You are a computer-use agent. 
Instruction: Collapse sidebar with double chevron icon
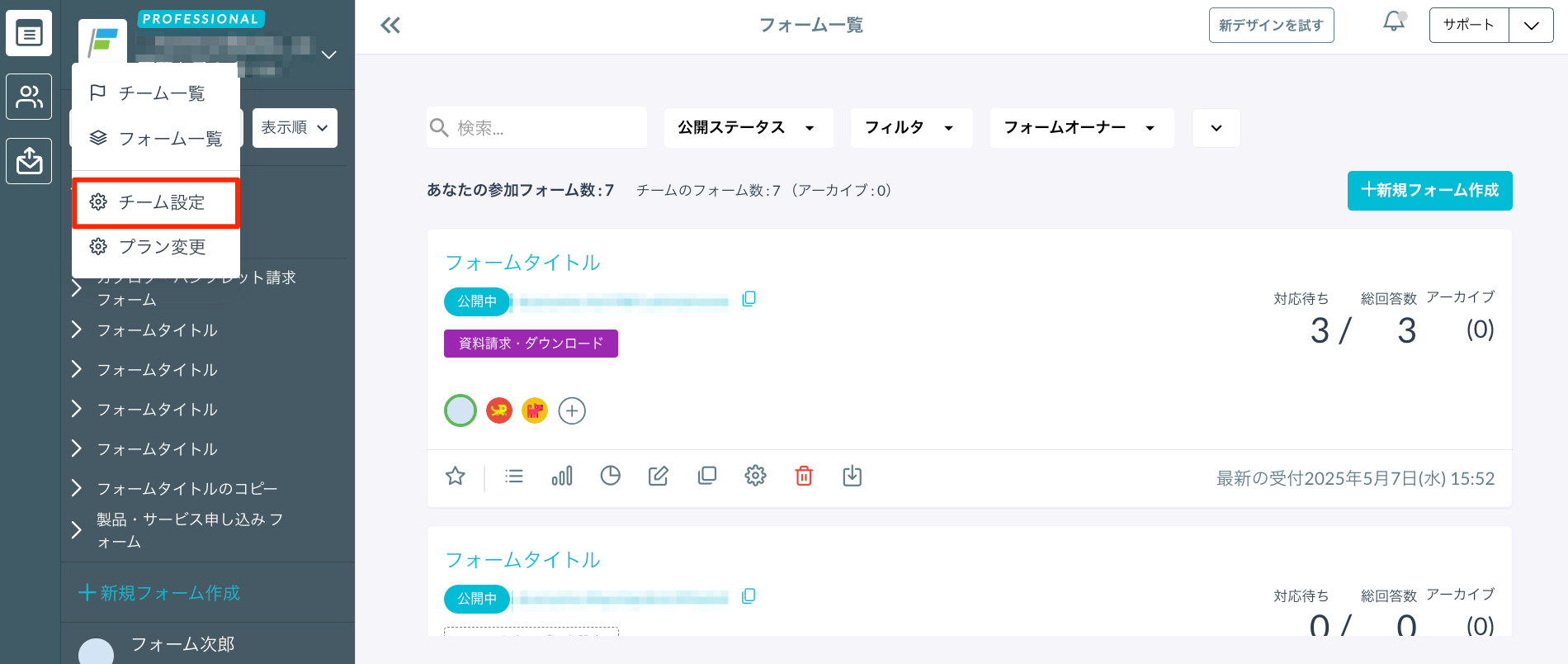(x=390, y=26)
